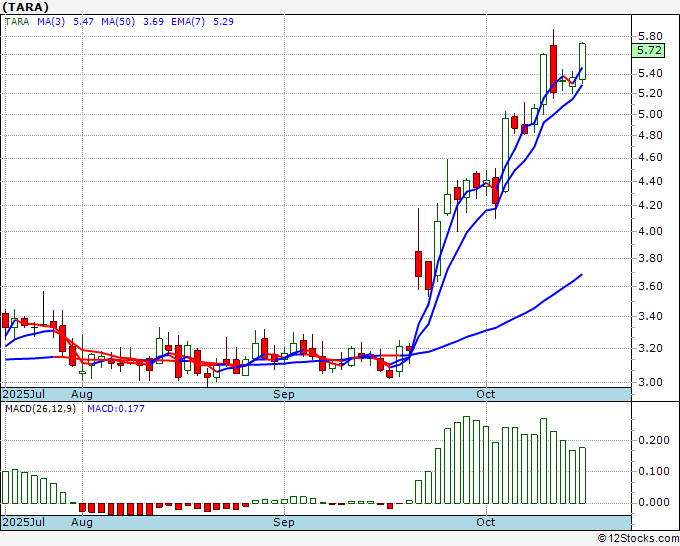Click Oct on the MACD panel axis
This screenshot has height=546, width=680.
click(486, 522)
